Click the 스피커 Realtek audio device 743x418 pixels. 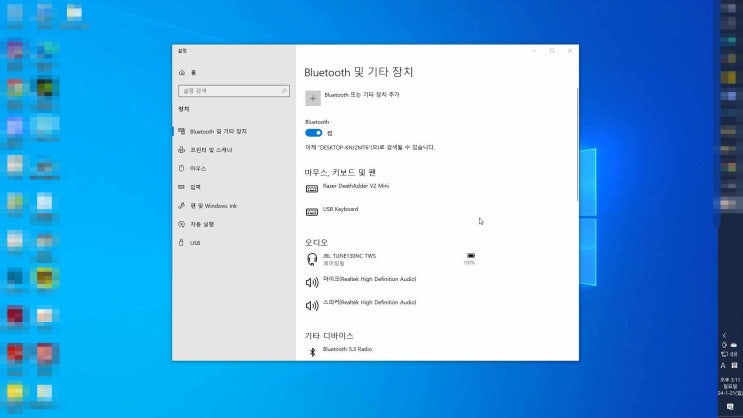point(368,303)
